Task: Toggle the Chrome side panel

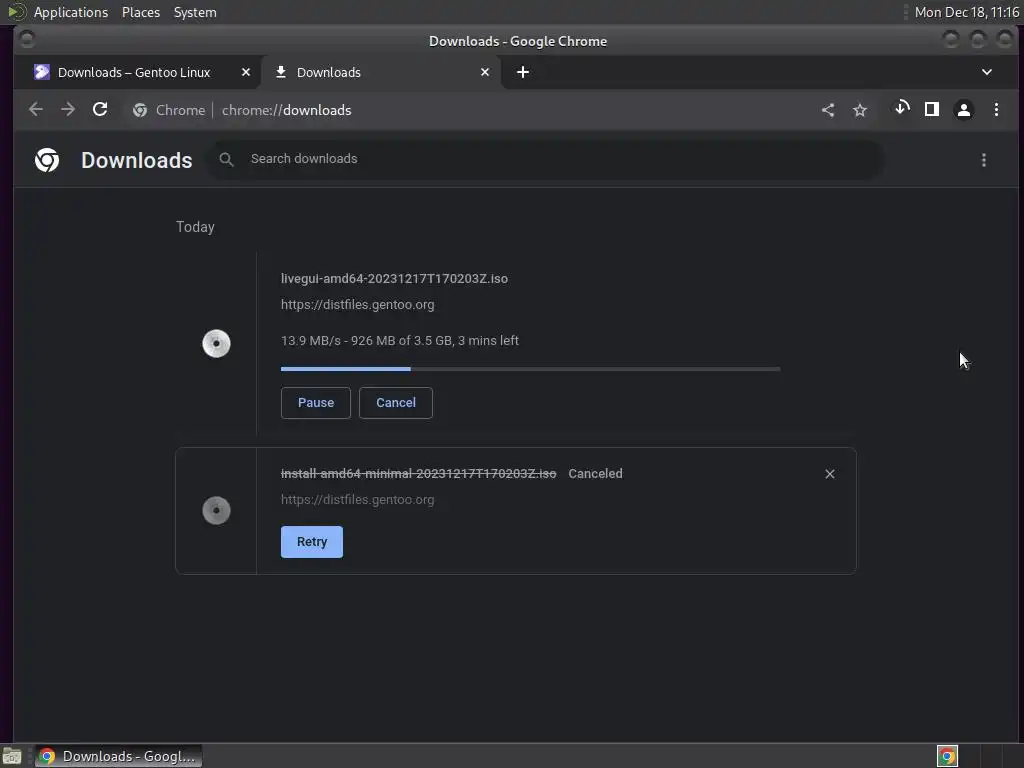Action: pyautogui.click(x=932, y=109)
